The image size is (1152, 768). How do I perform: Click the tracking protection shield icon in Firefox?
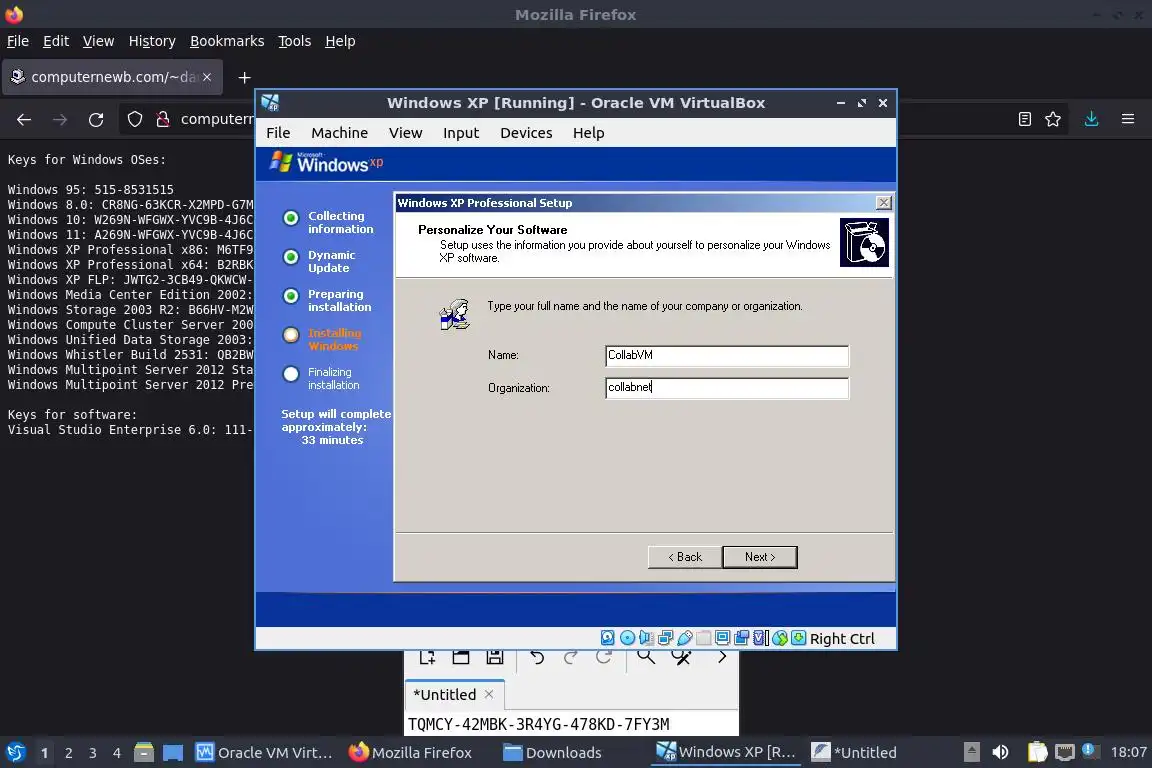point(135,119)
